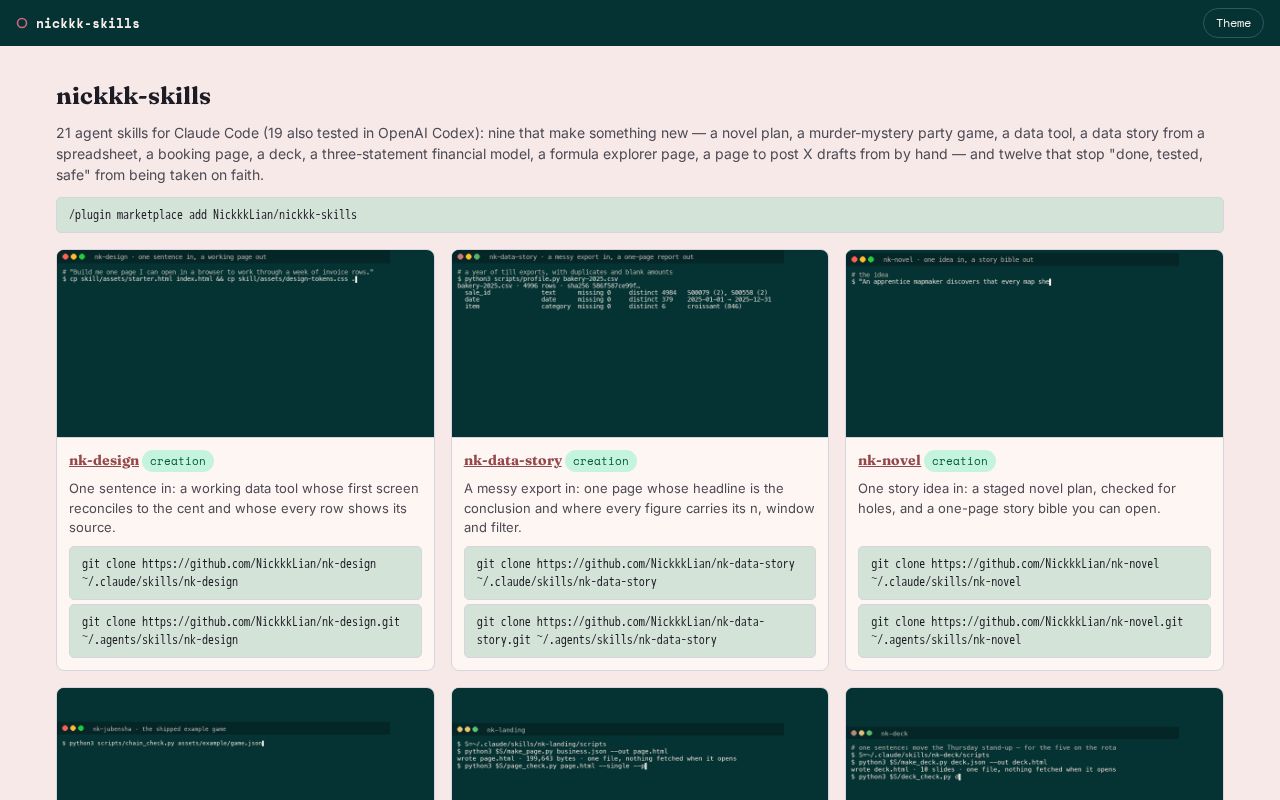Toggle the Theme button
This screenshot has height=800, width=1280.
click(1233, 23)
